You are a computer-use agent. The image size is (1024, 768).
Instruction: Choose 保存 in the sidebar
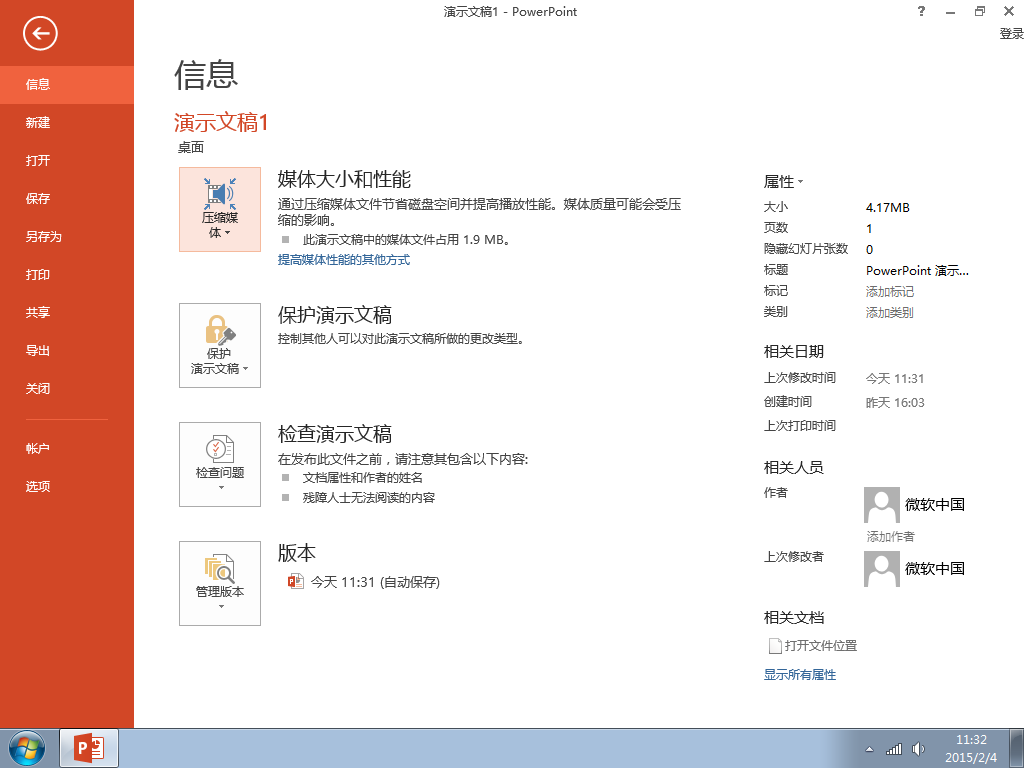pos(67,198)
